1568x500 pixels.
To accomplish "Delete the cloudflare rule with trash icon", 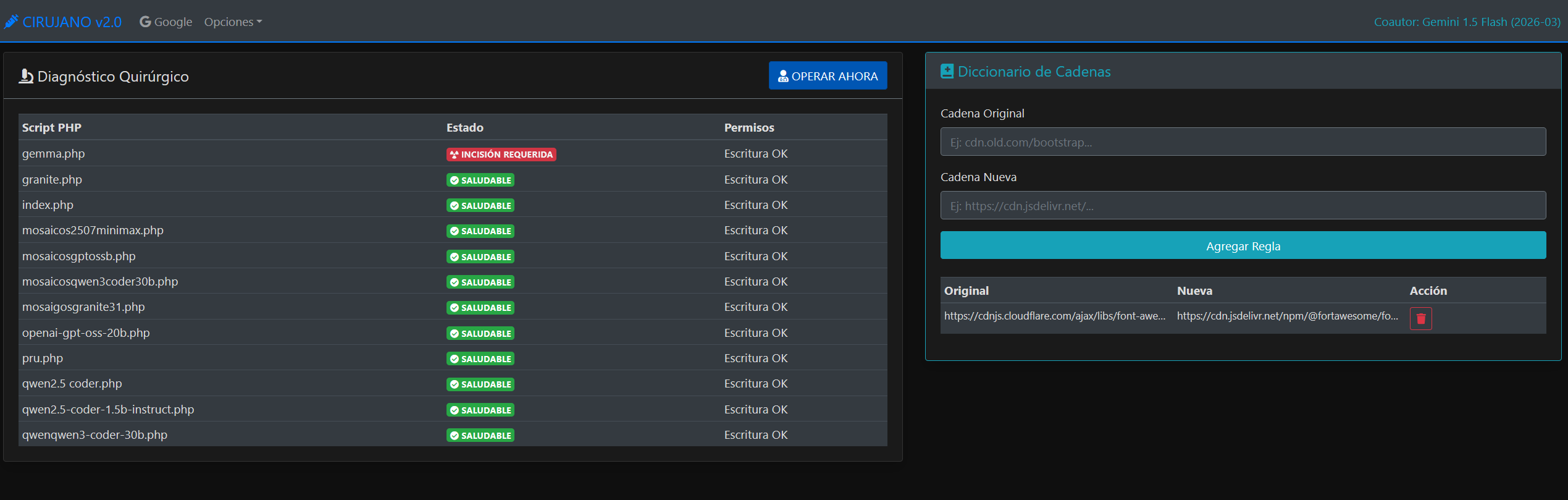I will click(1420, 318).
